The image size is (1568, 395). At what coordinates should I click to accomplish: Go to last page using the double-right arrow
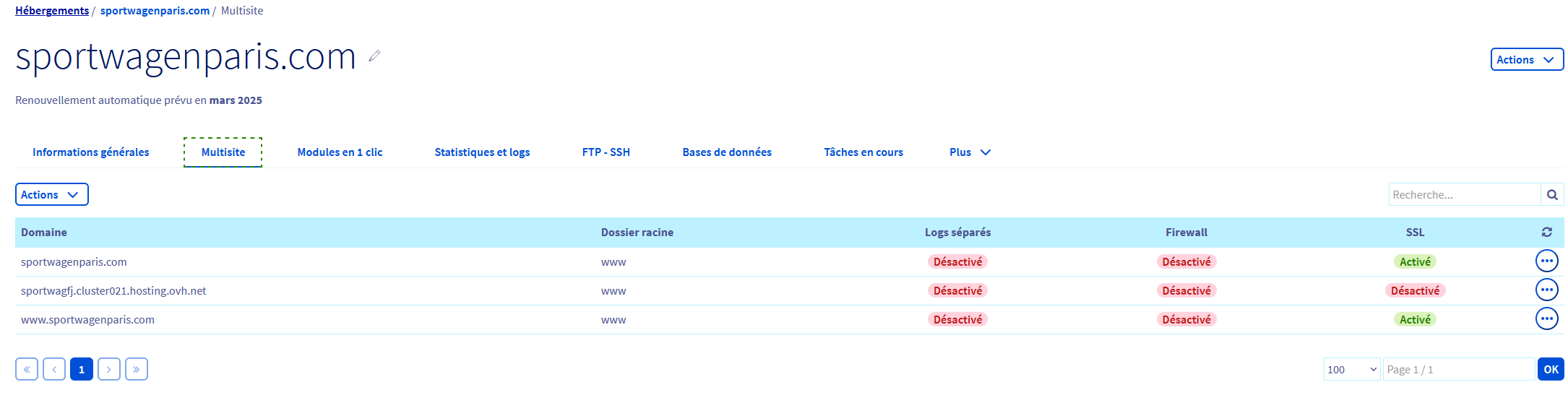point(137,370)
